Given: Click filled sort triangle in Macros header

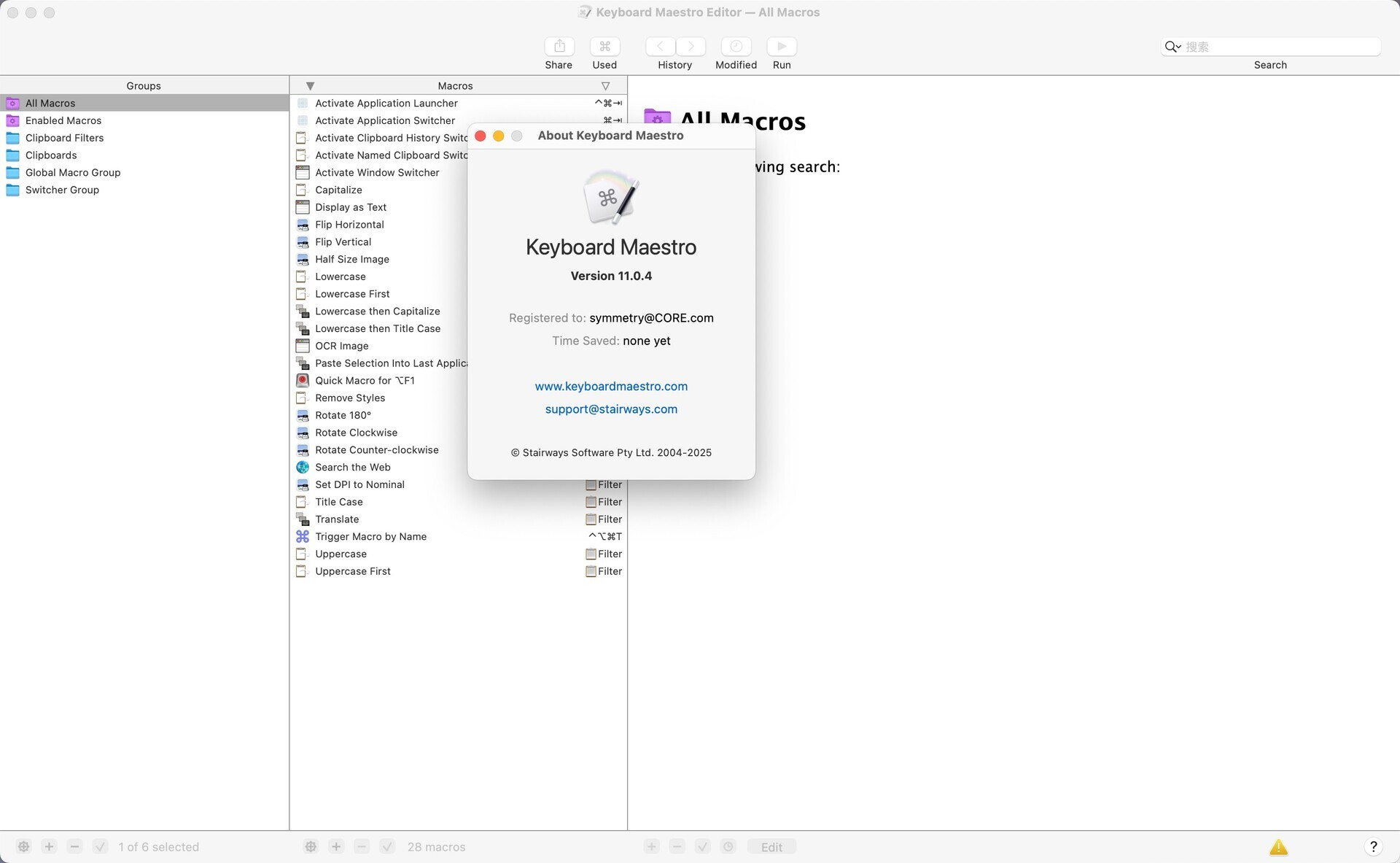Looking at the screenshot, I should [310, 86].
